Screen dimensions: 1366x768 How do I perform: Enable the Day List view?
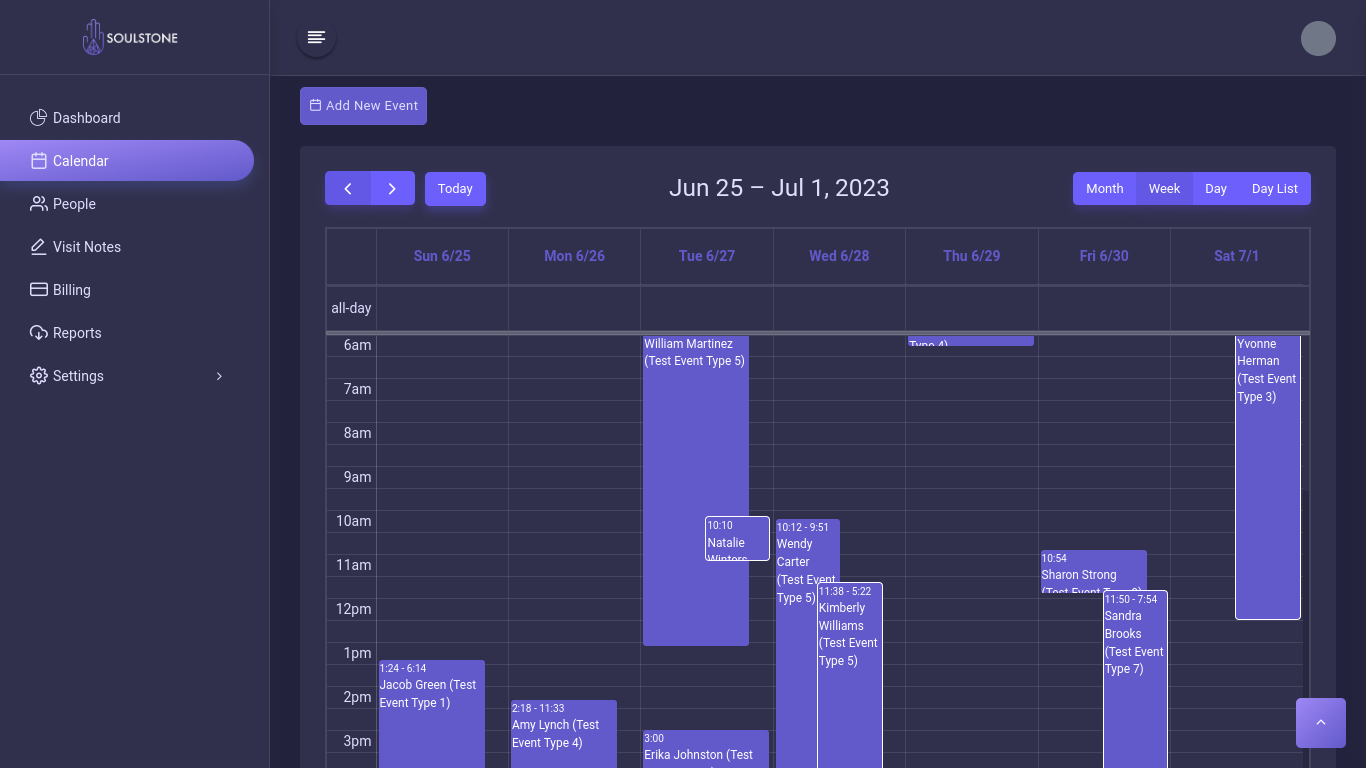(1274, 188)
